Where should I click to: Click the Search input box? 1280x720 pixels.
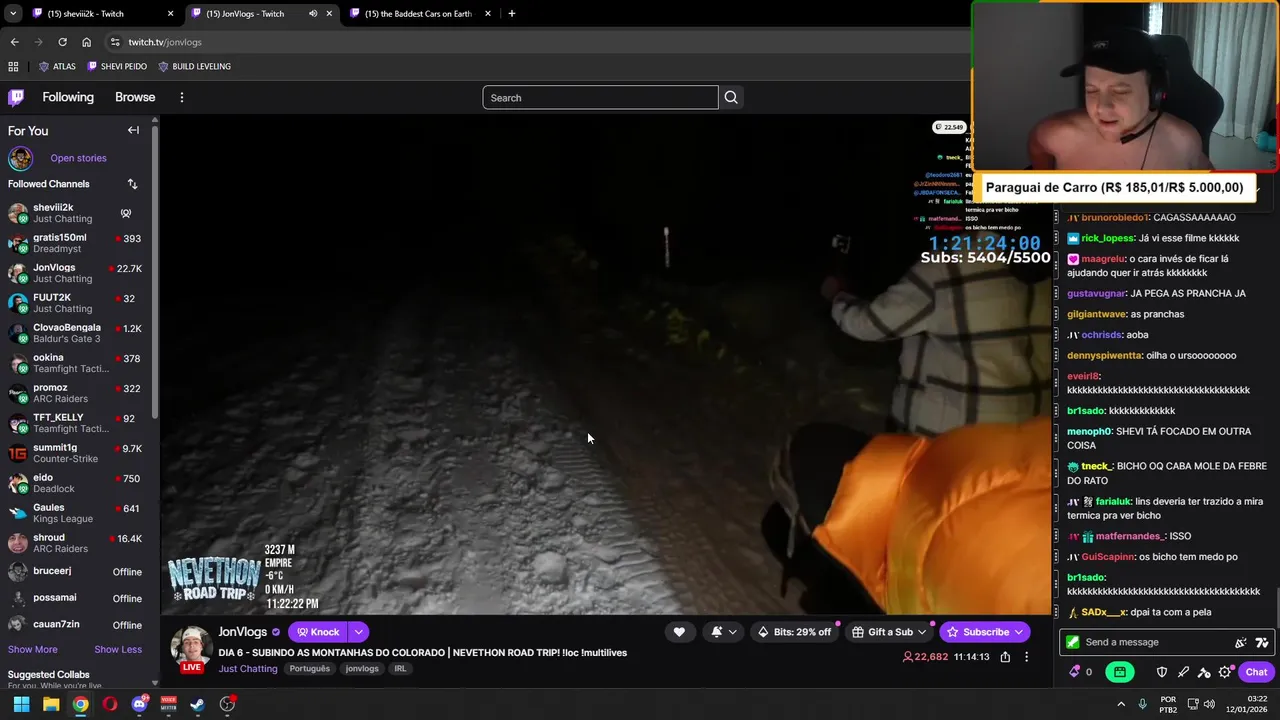click(600, 97)
